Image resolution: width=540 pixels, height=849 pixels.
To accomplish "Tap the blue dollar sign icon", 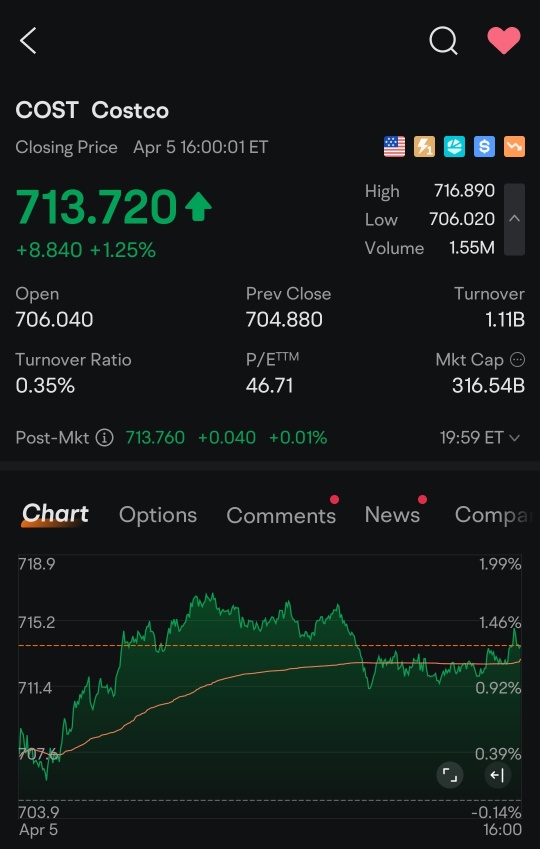I will click(484, 147).
